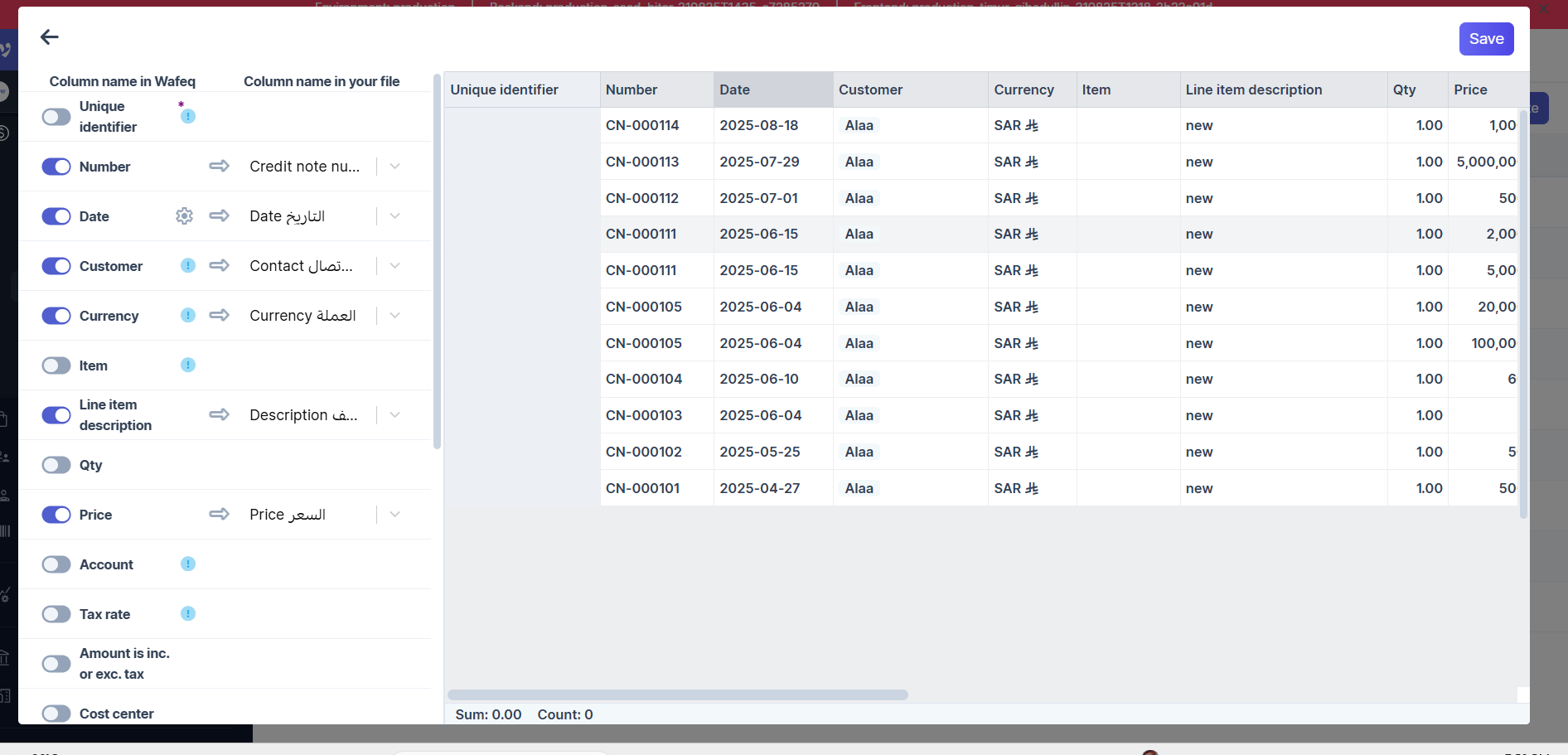Click info icon next to Item
The image size is (1568, 755).
point(188,365)
